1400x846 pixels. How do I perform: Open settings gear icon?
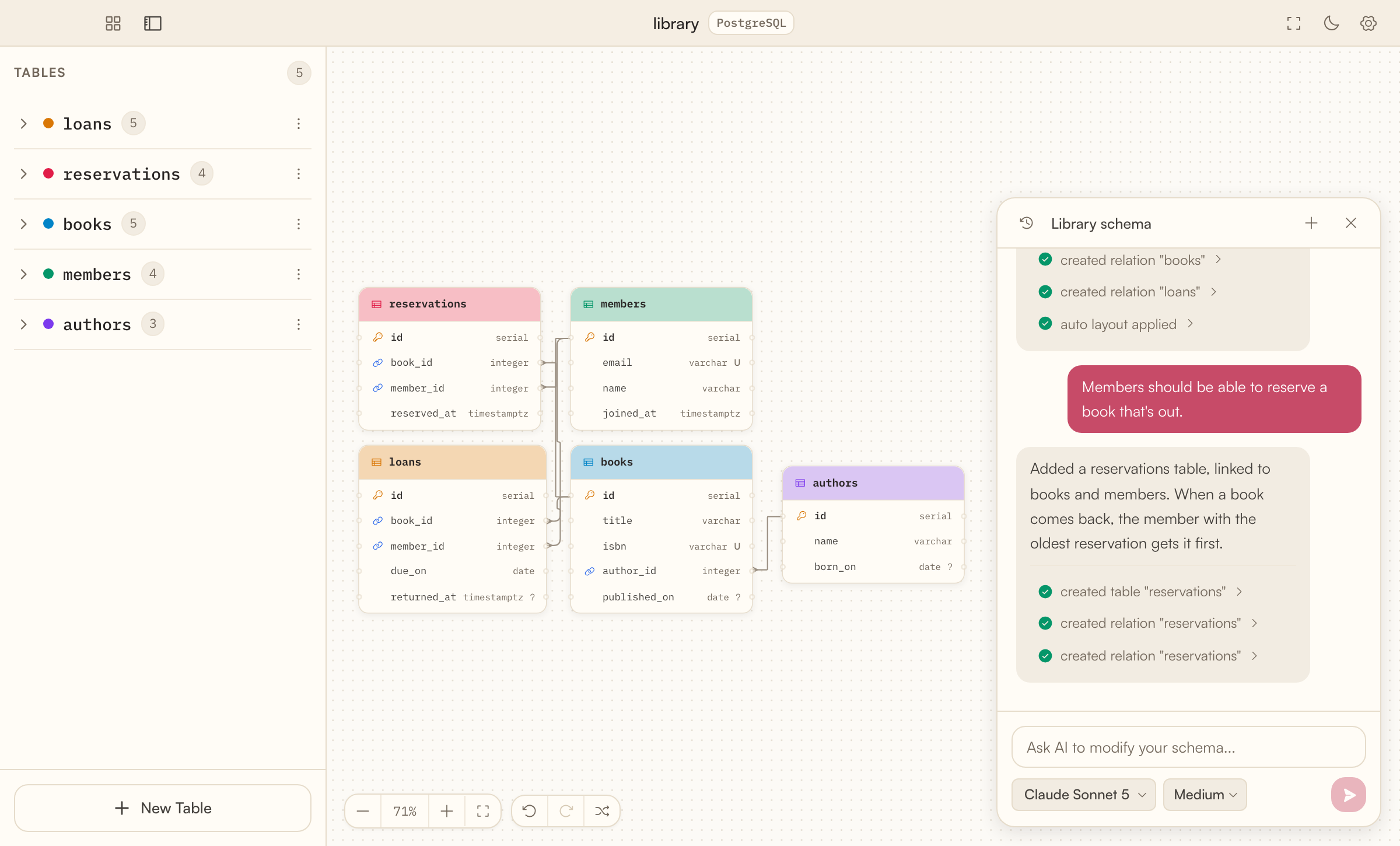tap(1368, 23)
